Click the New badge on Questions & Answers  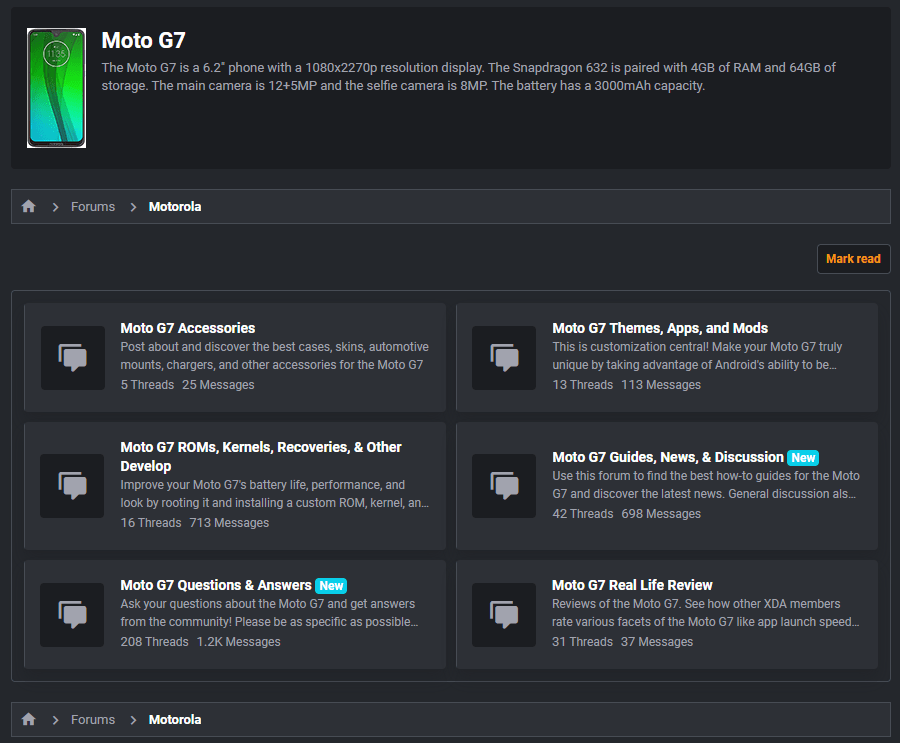click(x=331, y=586)
